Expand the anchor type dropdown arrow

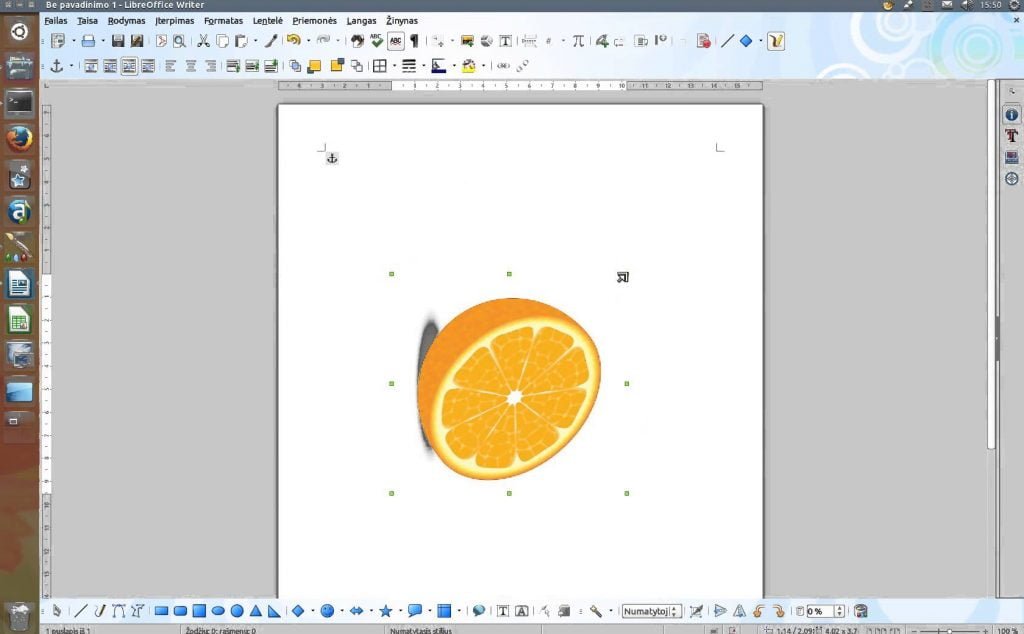[x=71, y=66]
